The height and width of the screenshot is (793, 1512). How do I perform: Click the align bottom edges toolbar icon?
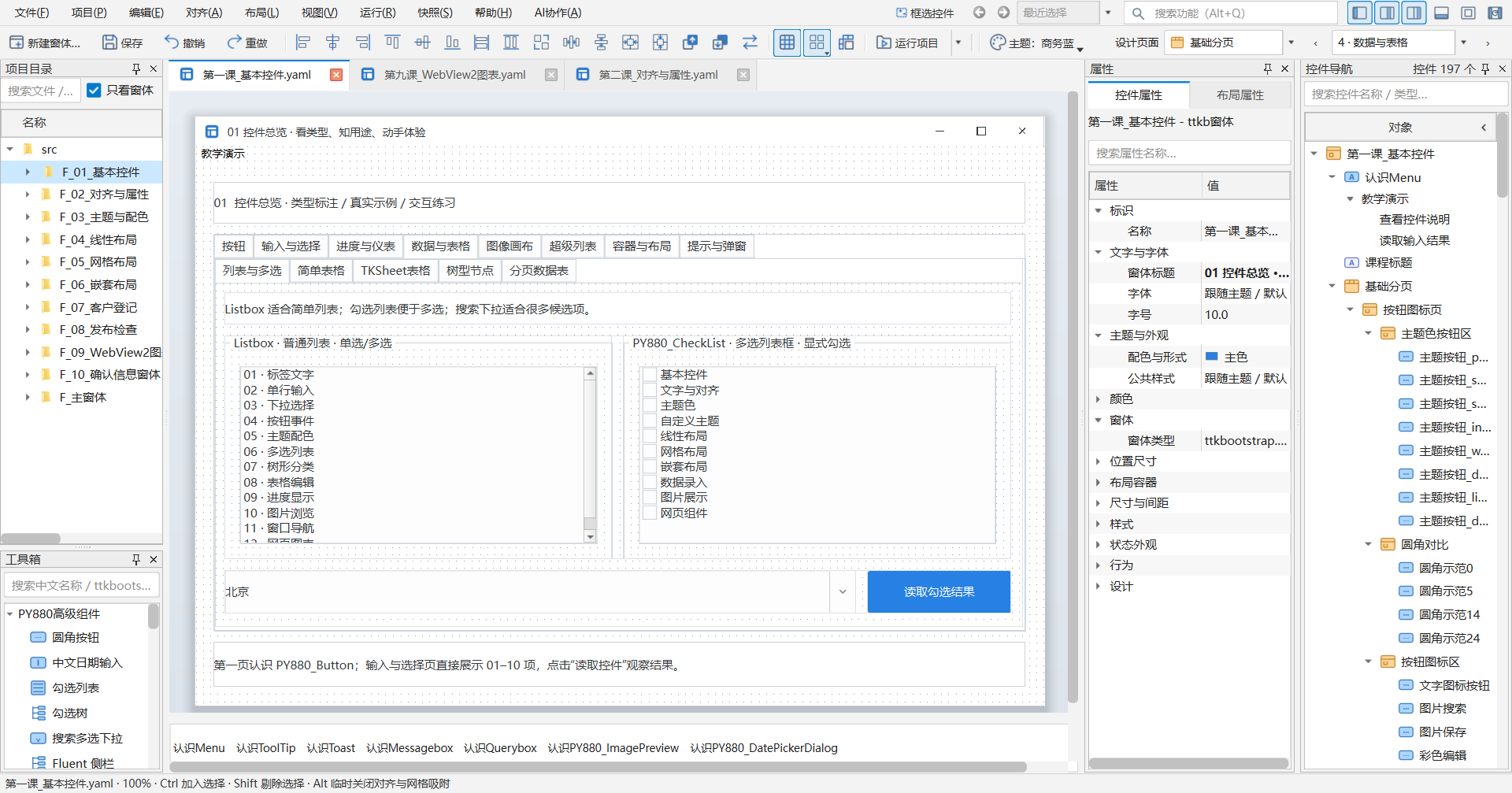pyautogui.click(x=453, y=43)
